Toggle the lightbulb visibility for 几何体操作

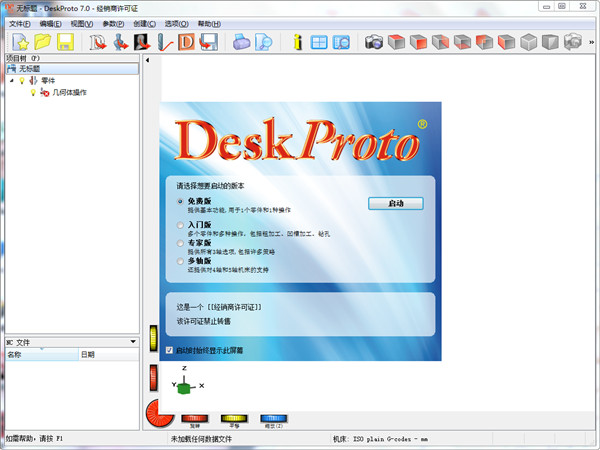point(33,92)
